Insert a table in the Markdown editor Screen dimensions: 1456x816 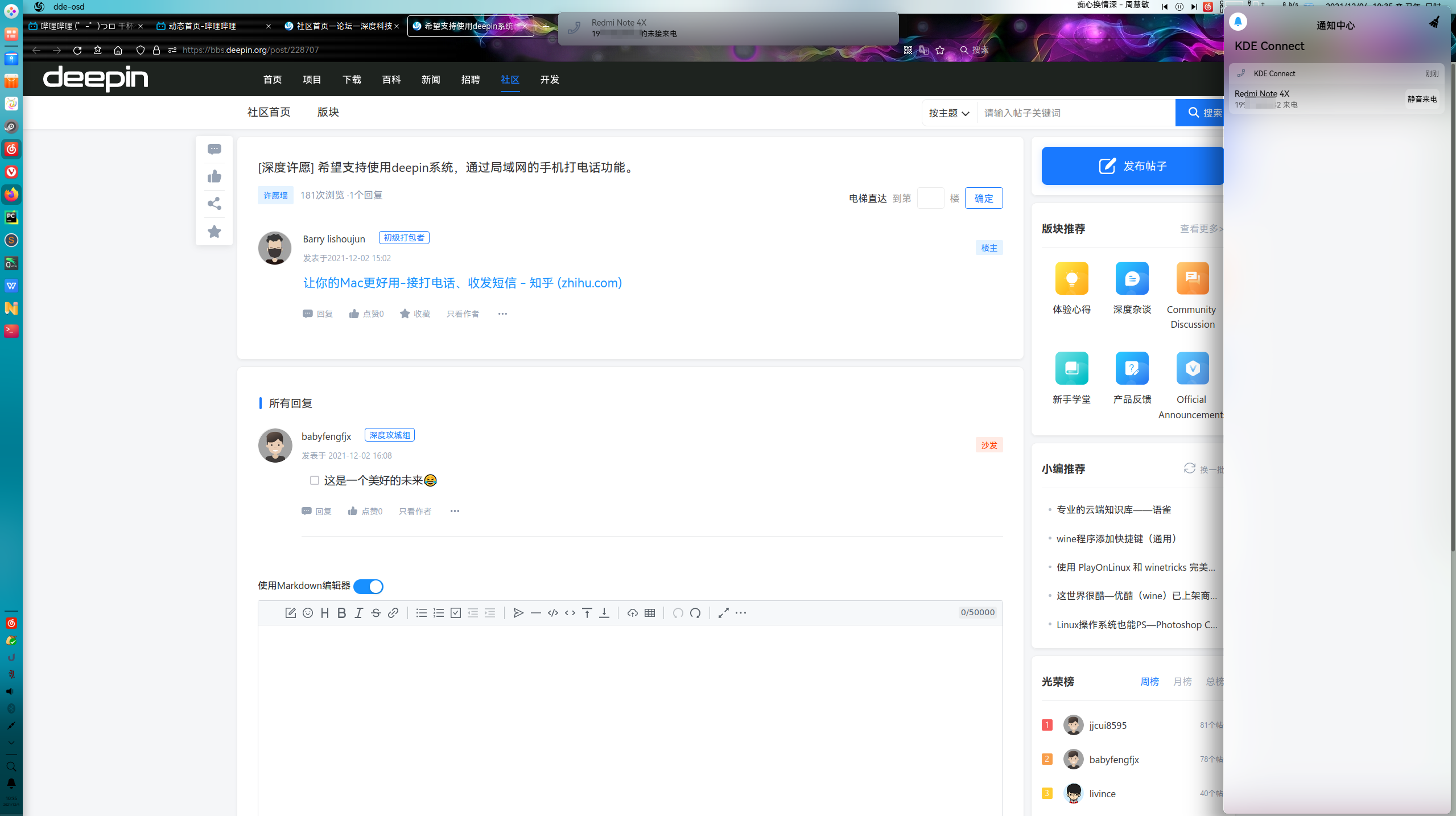click(649, 613)
